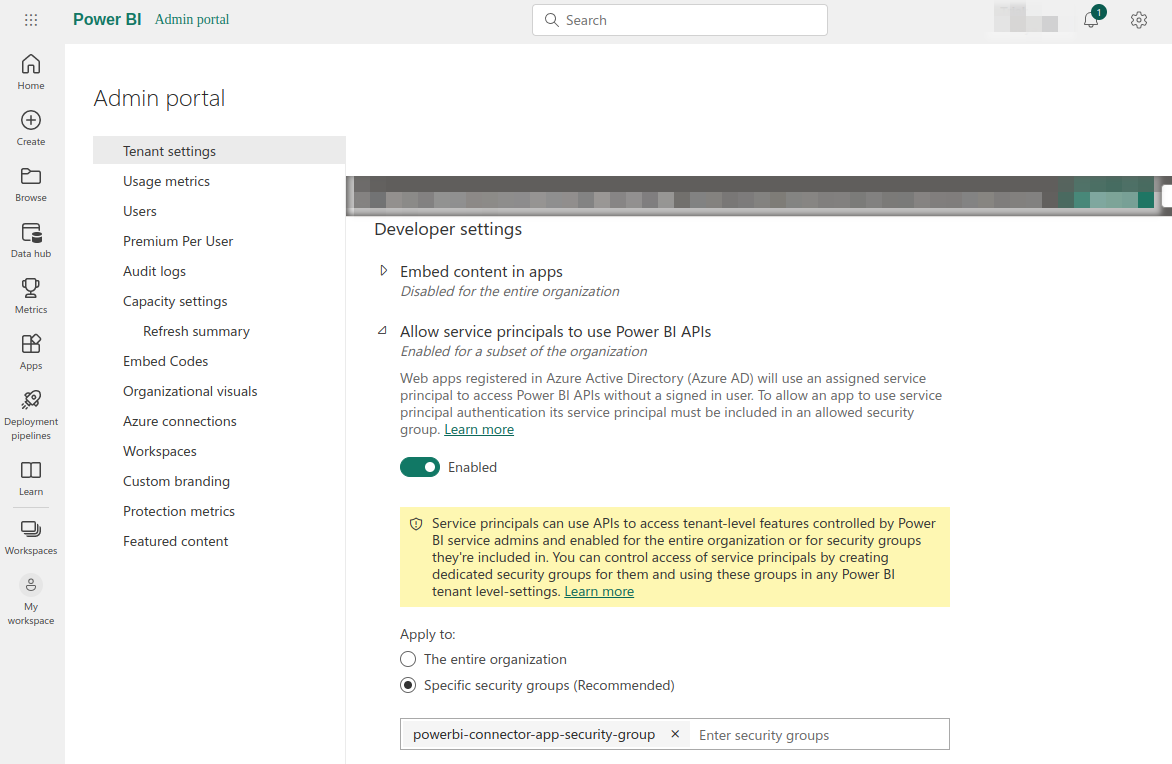This screenshot has height=764, width=1172.
Task: Open Data hub in the sidebar
Action: click(31, 241)
